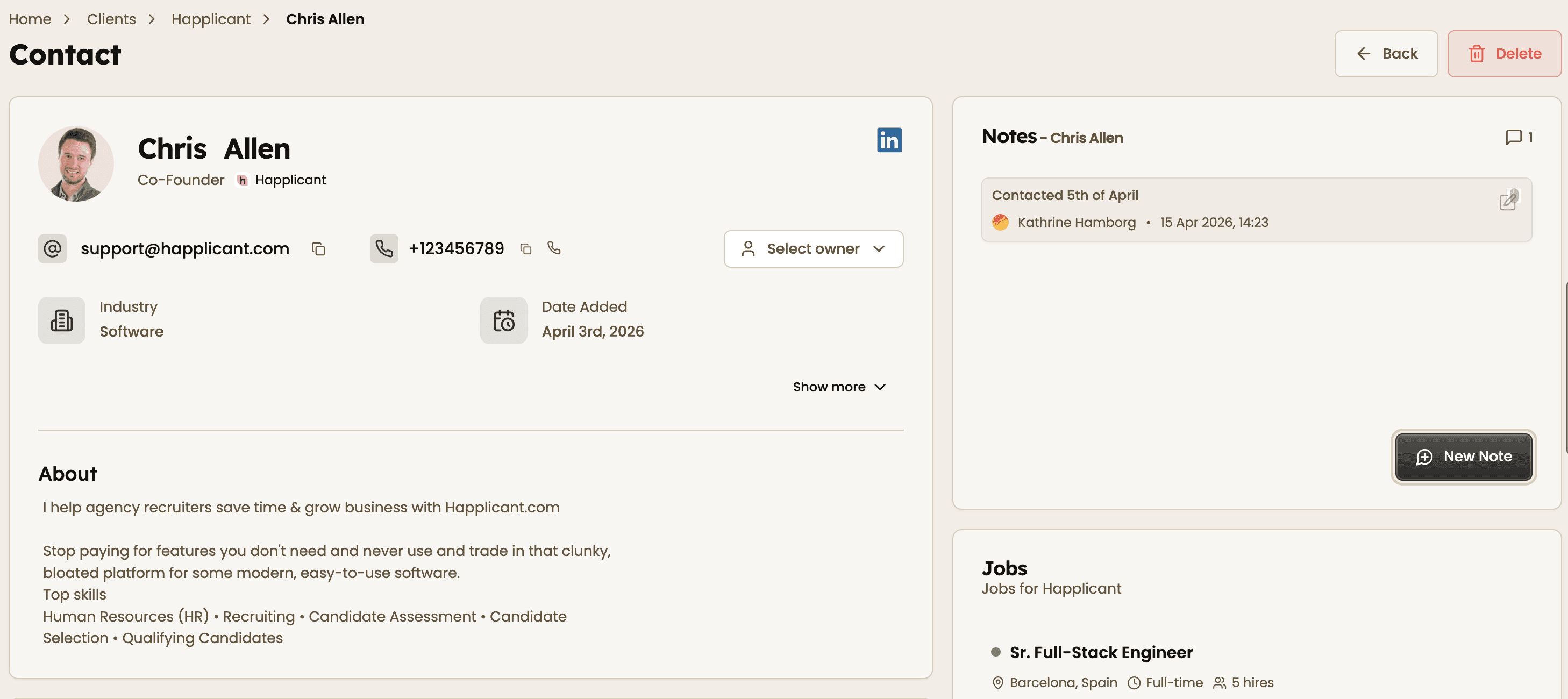Click the phone icon beside the number
Viewport: 1568px width, 699px height.
tap(384, 248)
